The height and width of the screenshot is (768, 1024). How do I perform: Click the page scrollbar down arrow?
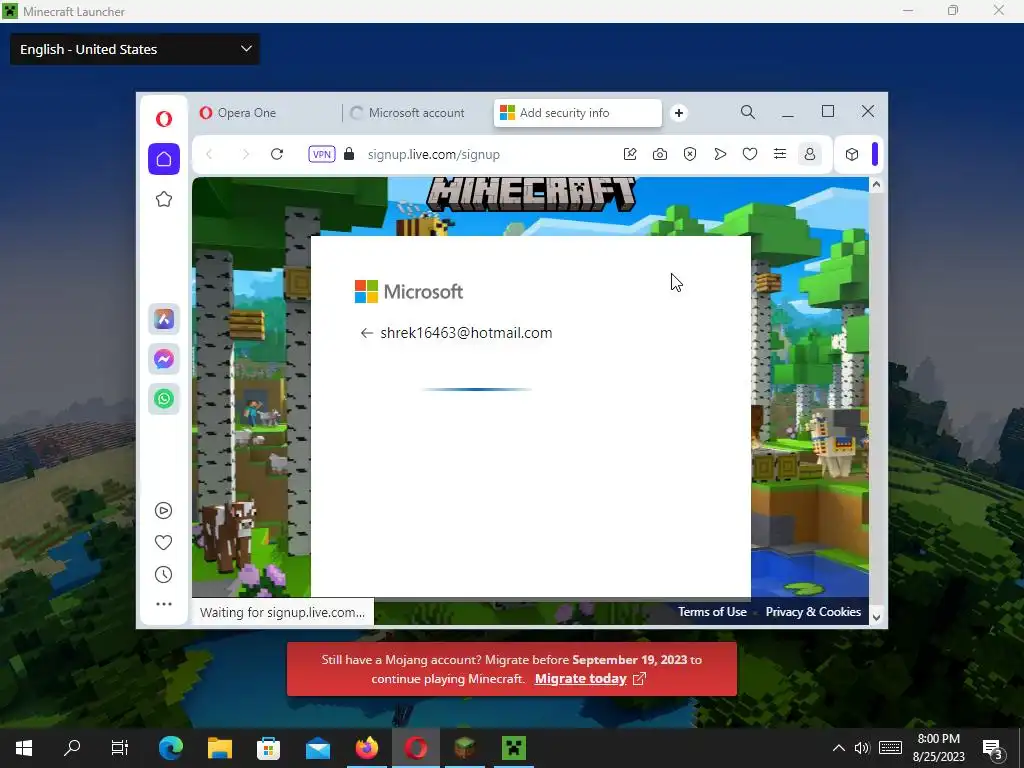click(x=876, y=617)
